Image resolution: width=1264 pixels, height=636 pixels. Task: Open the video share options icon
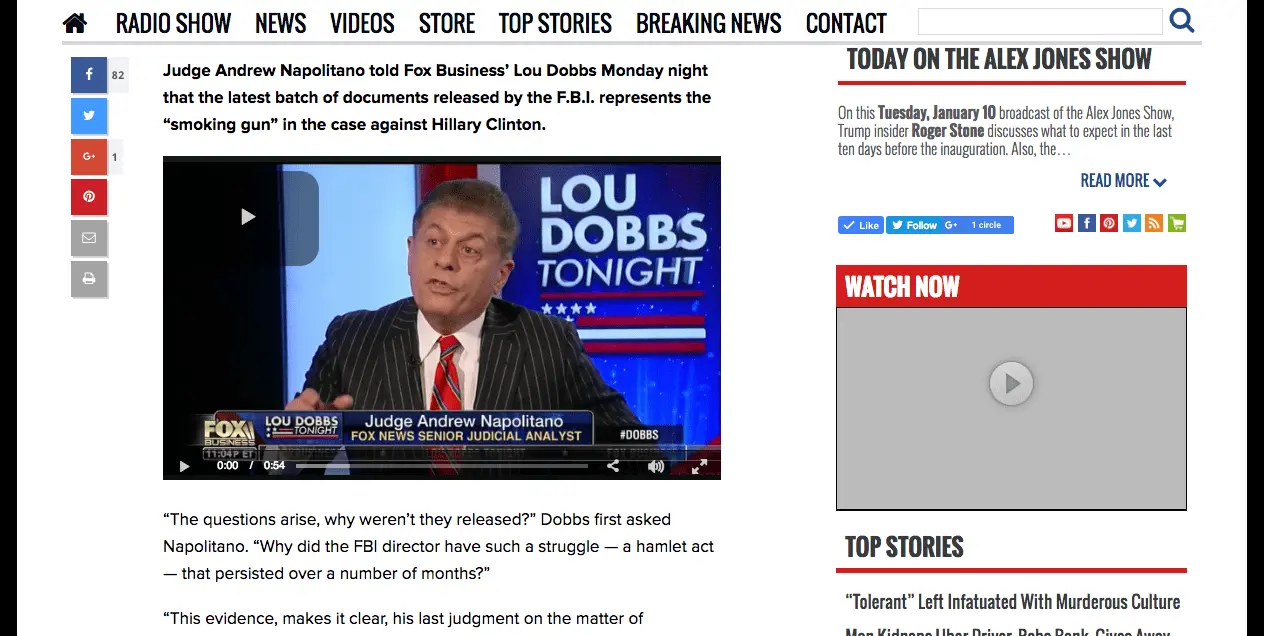(x=613, y=466)
